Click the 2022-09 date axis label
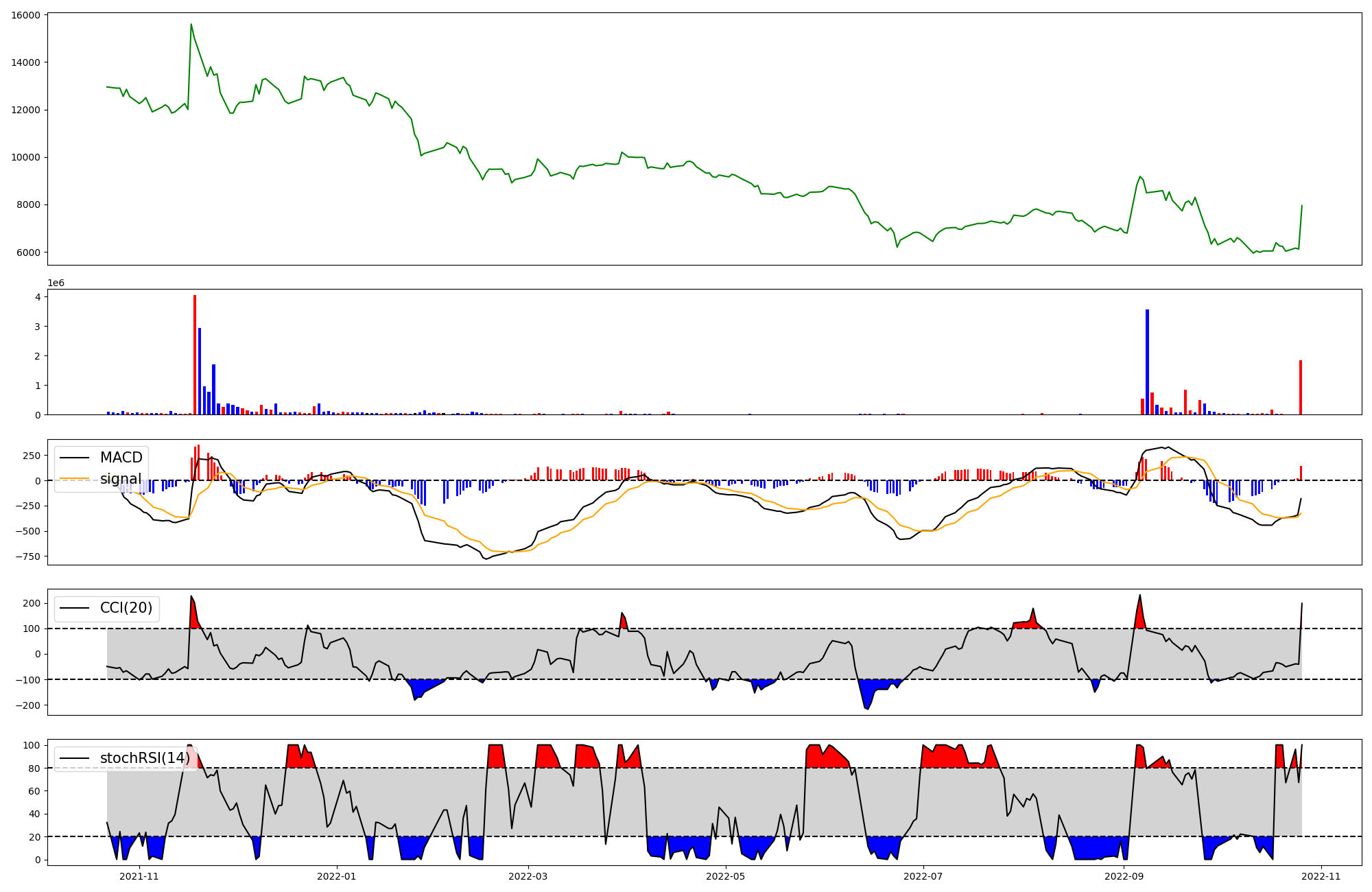The image size is (1372, 892). tap(1124, 876)
